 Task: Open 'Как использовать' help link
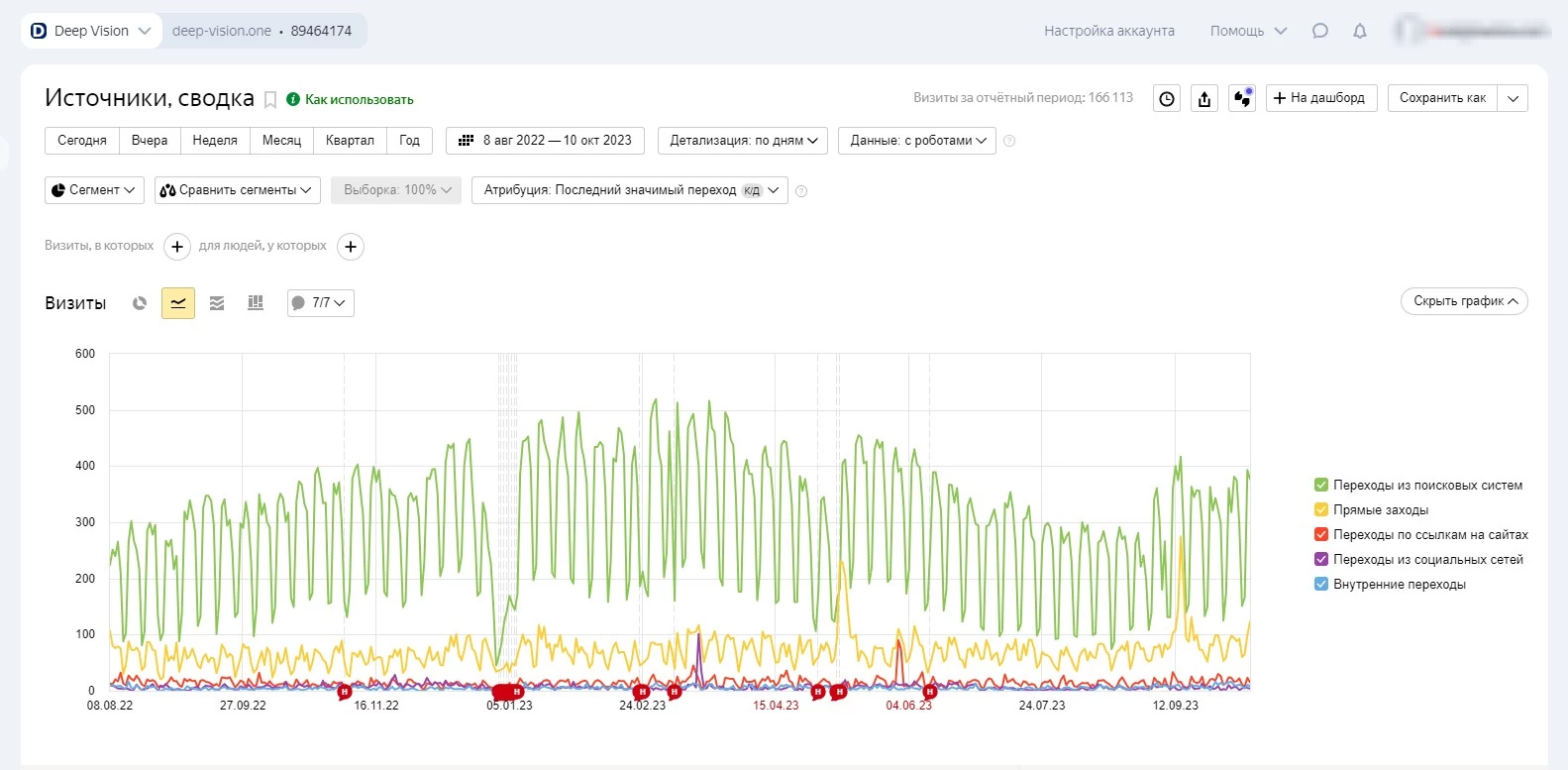(359, 99)
